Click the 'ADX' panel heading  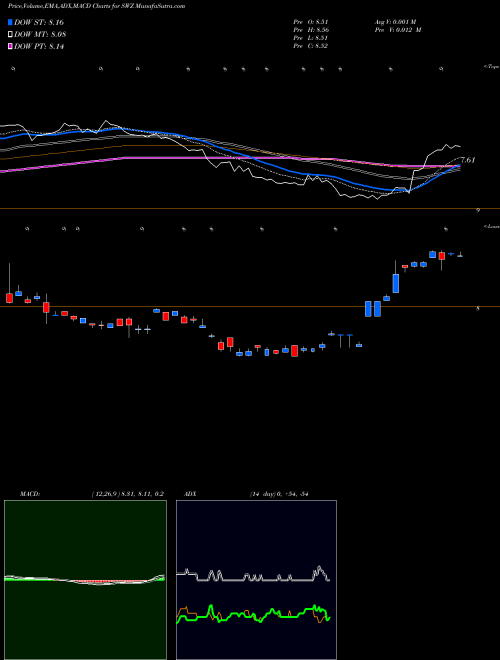191,494
